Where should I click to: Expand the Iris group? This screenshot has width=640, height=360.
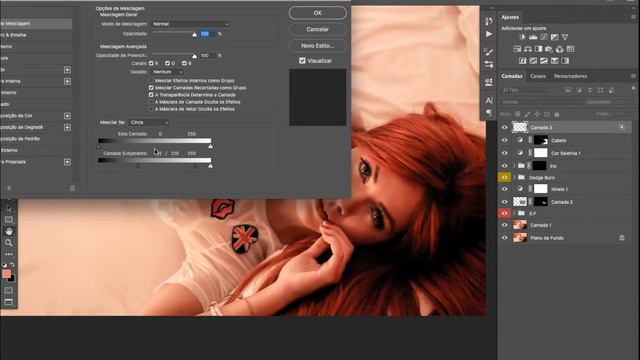(514, 166)
